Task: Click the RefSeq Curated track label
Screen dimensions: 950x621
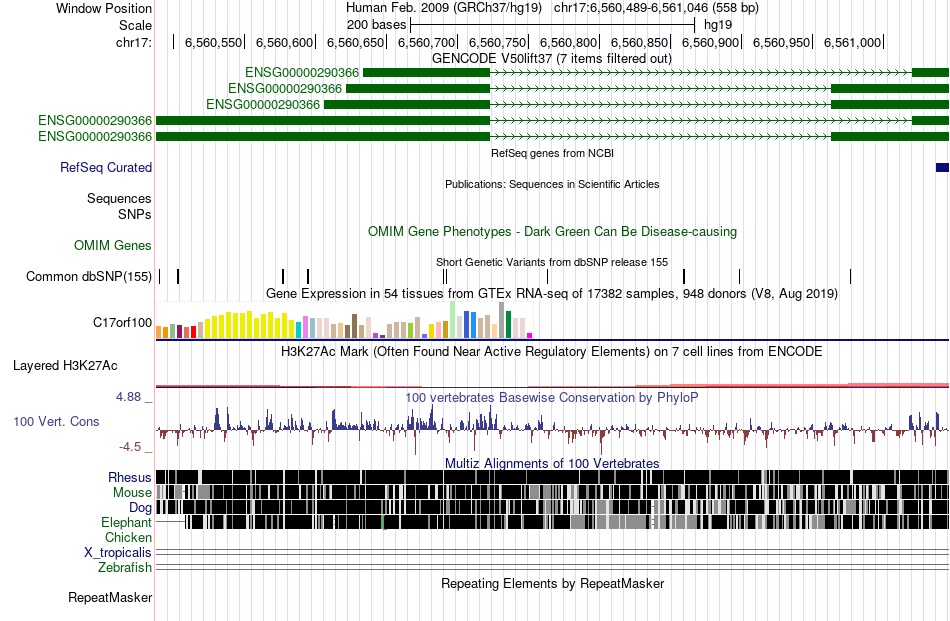Action: [106, 167]
